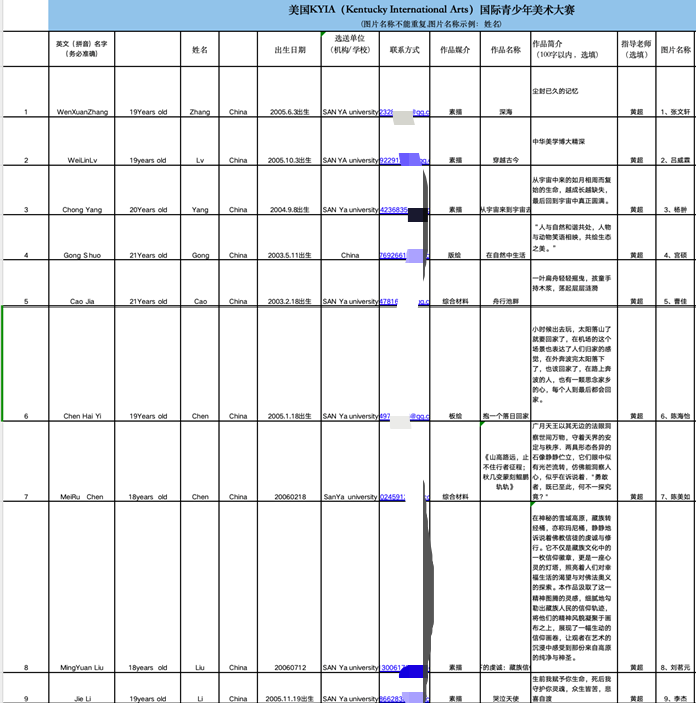This screenshot has height=703, width=696.
Task: Select the 舟行池畔 artwork name cell
Action: click(x=505, y=300)
